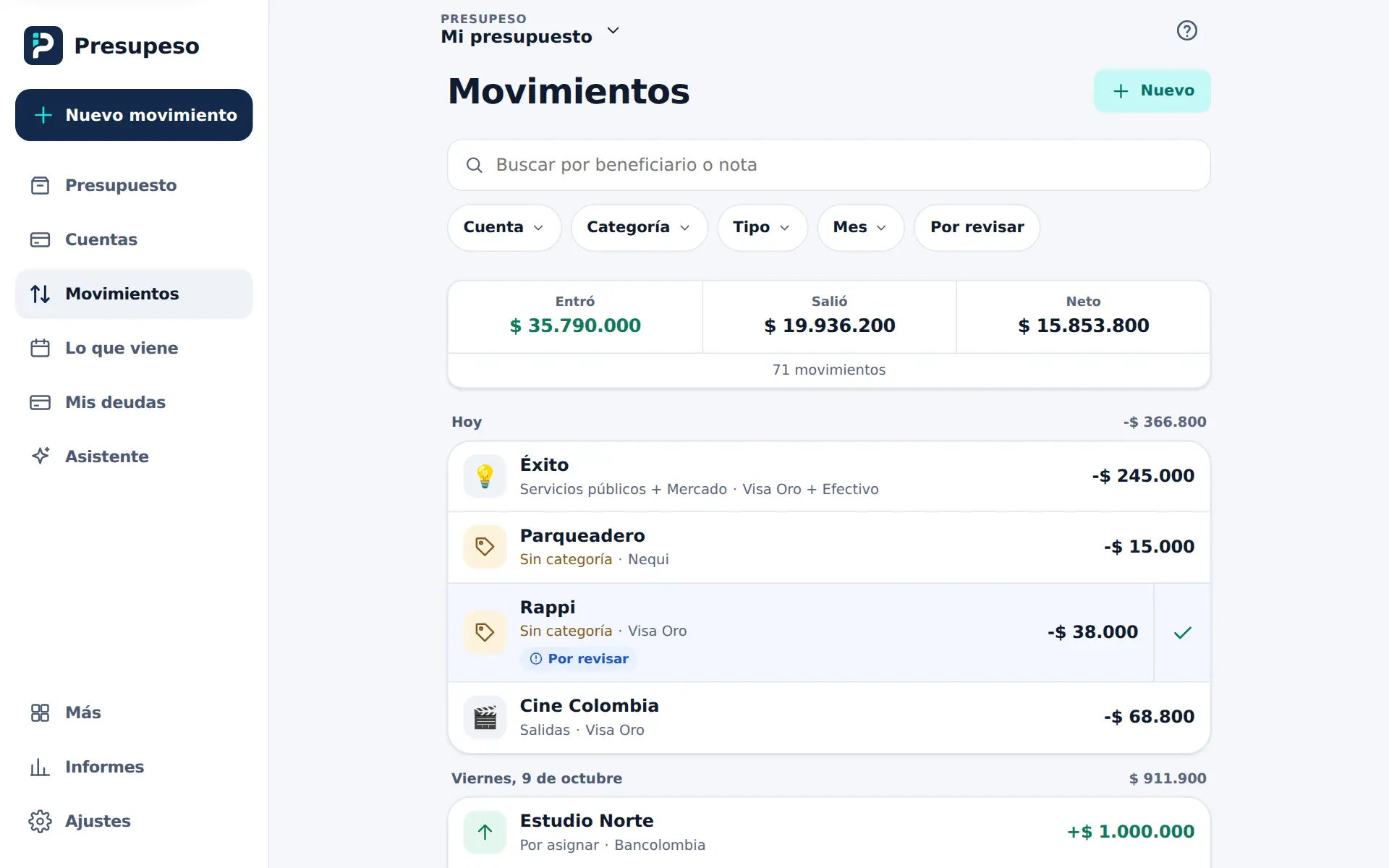Go to Informes in sidebar
Screen dimensions: 1389x868
coord(134,767)
